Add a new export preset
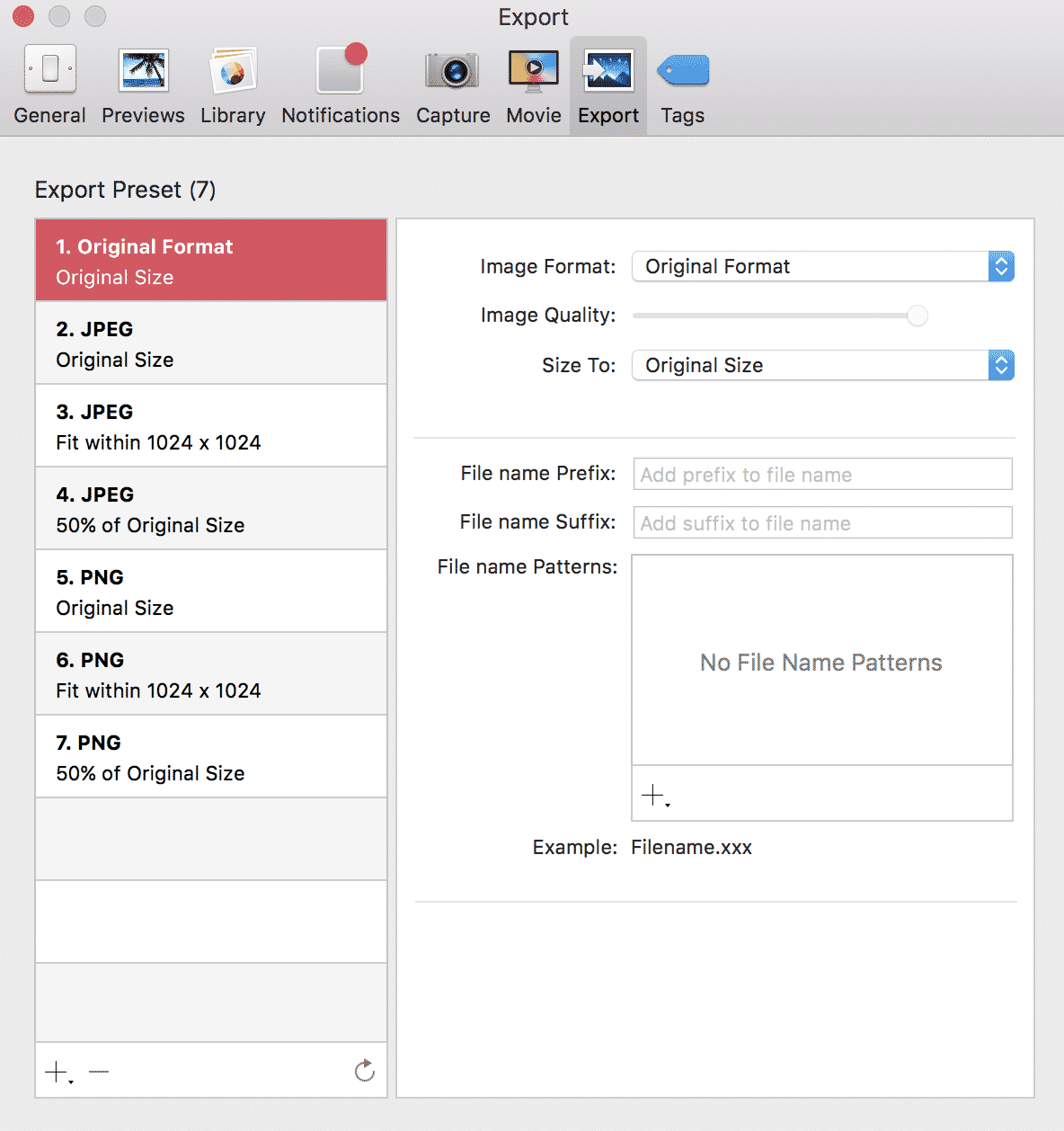The image size is (1064, 1131). tap(58, 1072)
